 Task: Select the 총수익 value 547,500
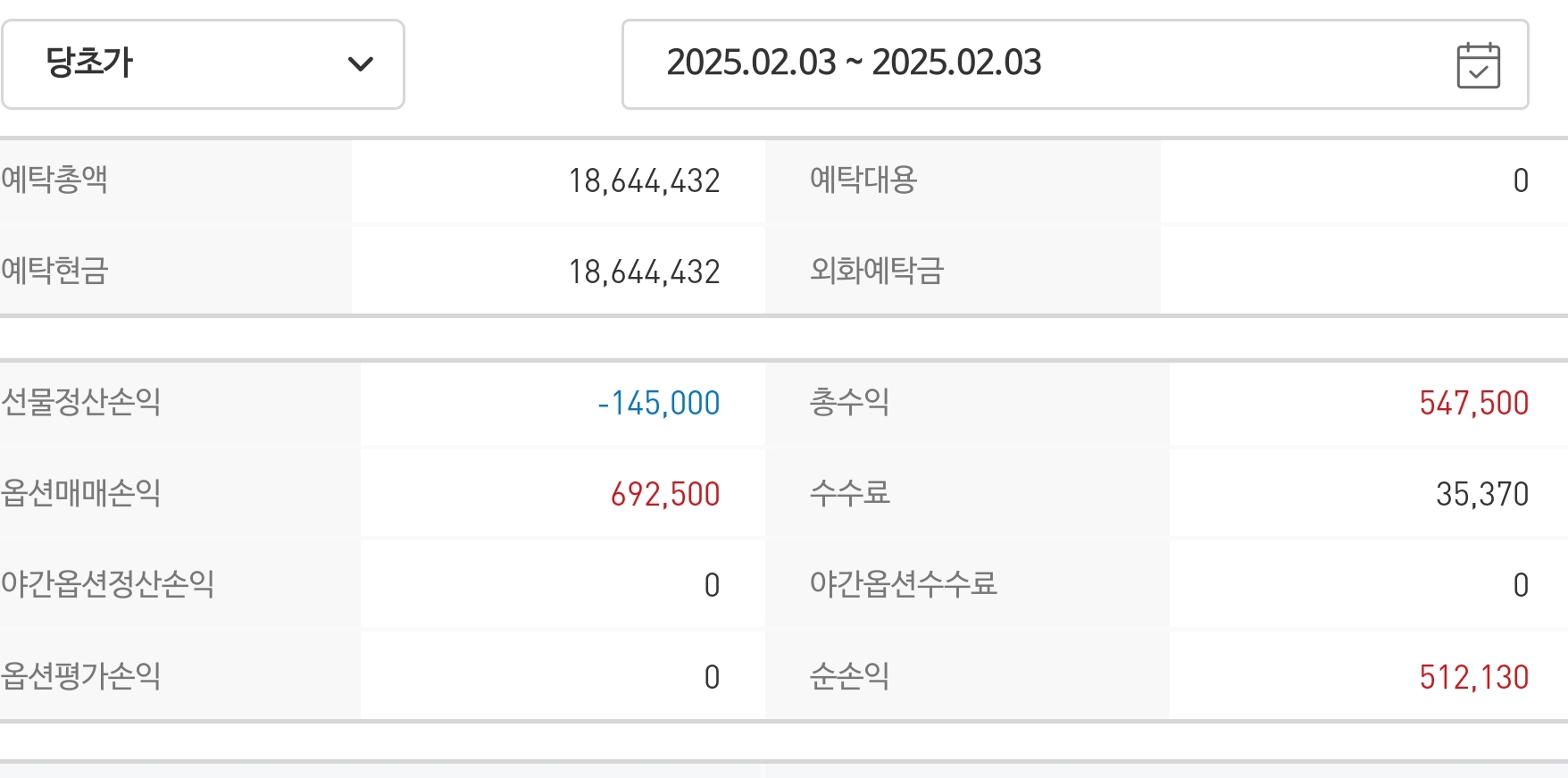coord(1474,404)
